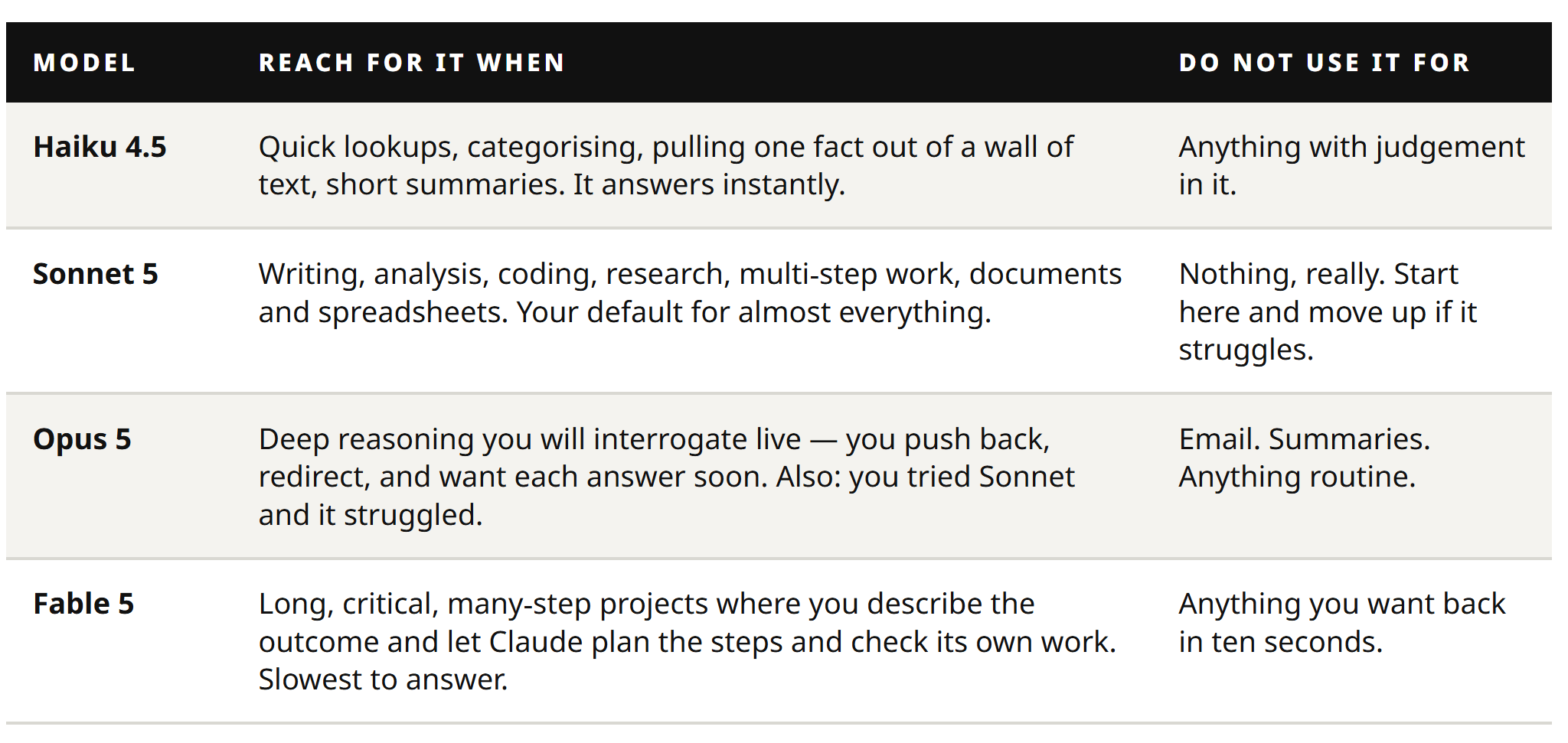This screenshot has height=743, width=1568.
Task: Click the 'It answers instantly.' sentence
Action: point(709,184)
